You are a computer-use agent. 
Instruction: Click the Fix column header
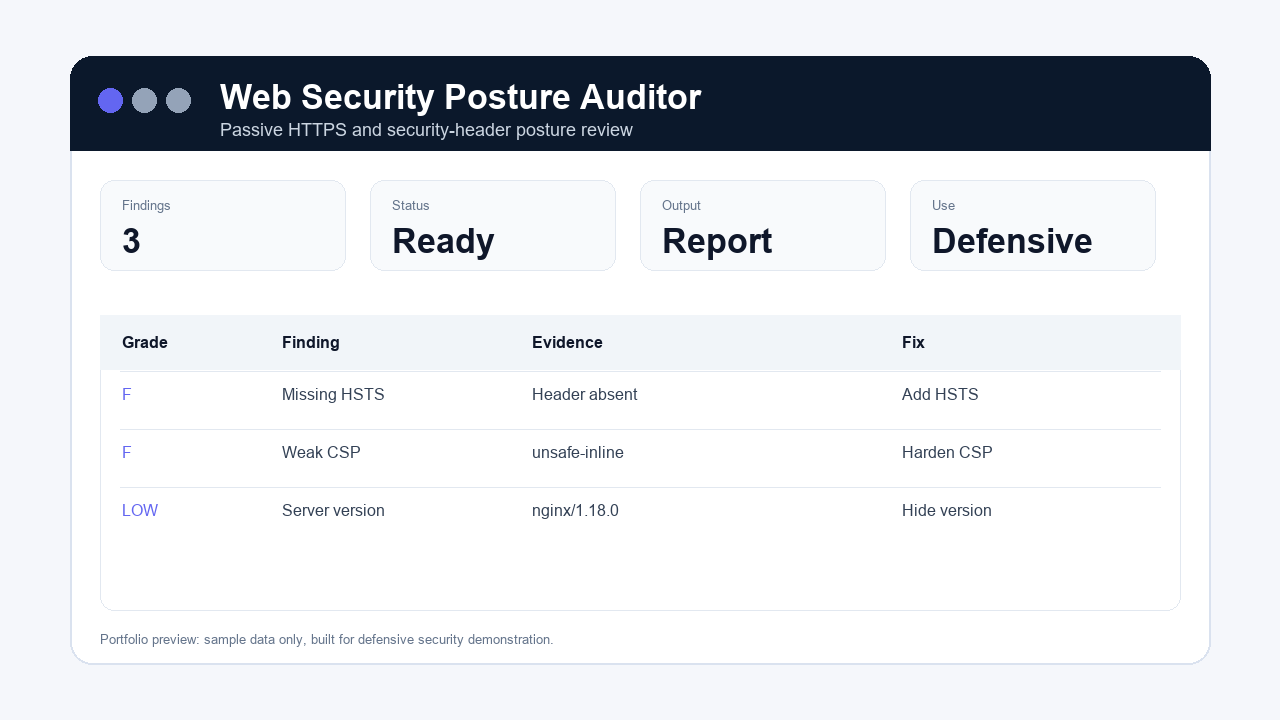click(x=913, y=343)
